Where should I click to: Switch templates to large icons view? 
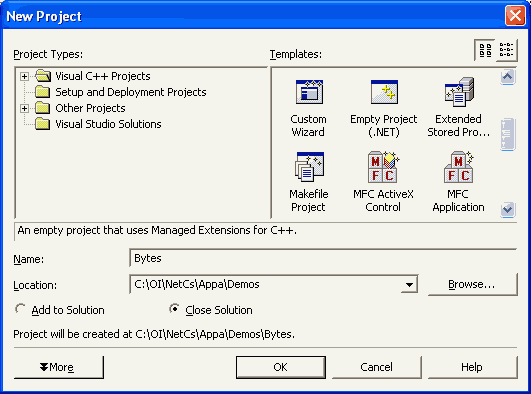coord(485,50)
